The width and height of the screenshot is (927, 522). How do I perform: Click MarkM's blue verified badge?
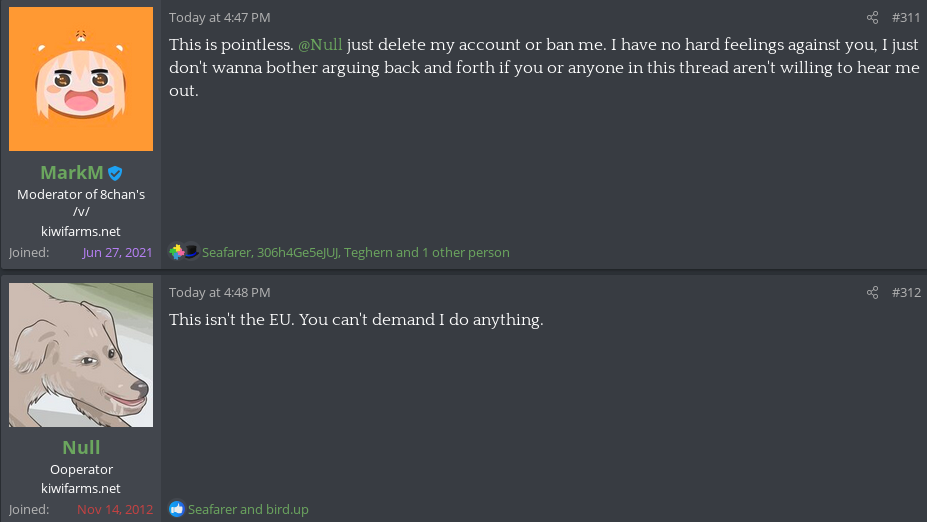tap(115, 173)
